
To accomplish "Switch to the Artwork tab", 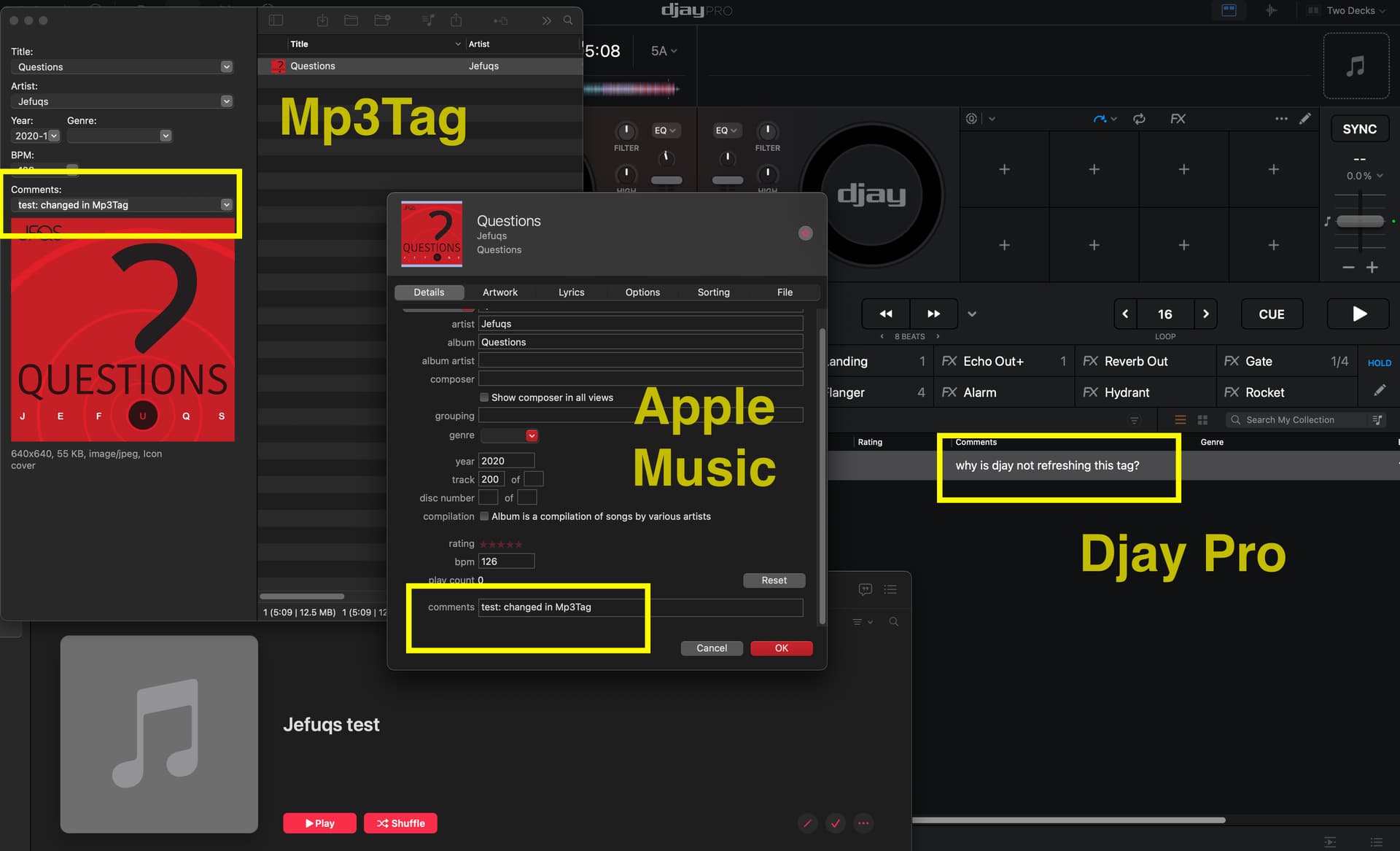I will point(499,292).
